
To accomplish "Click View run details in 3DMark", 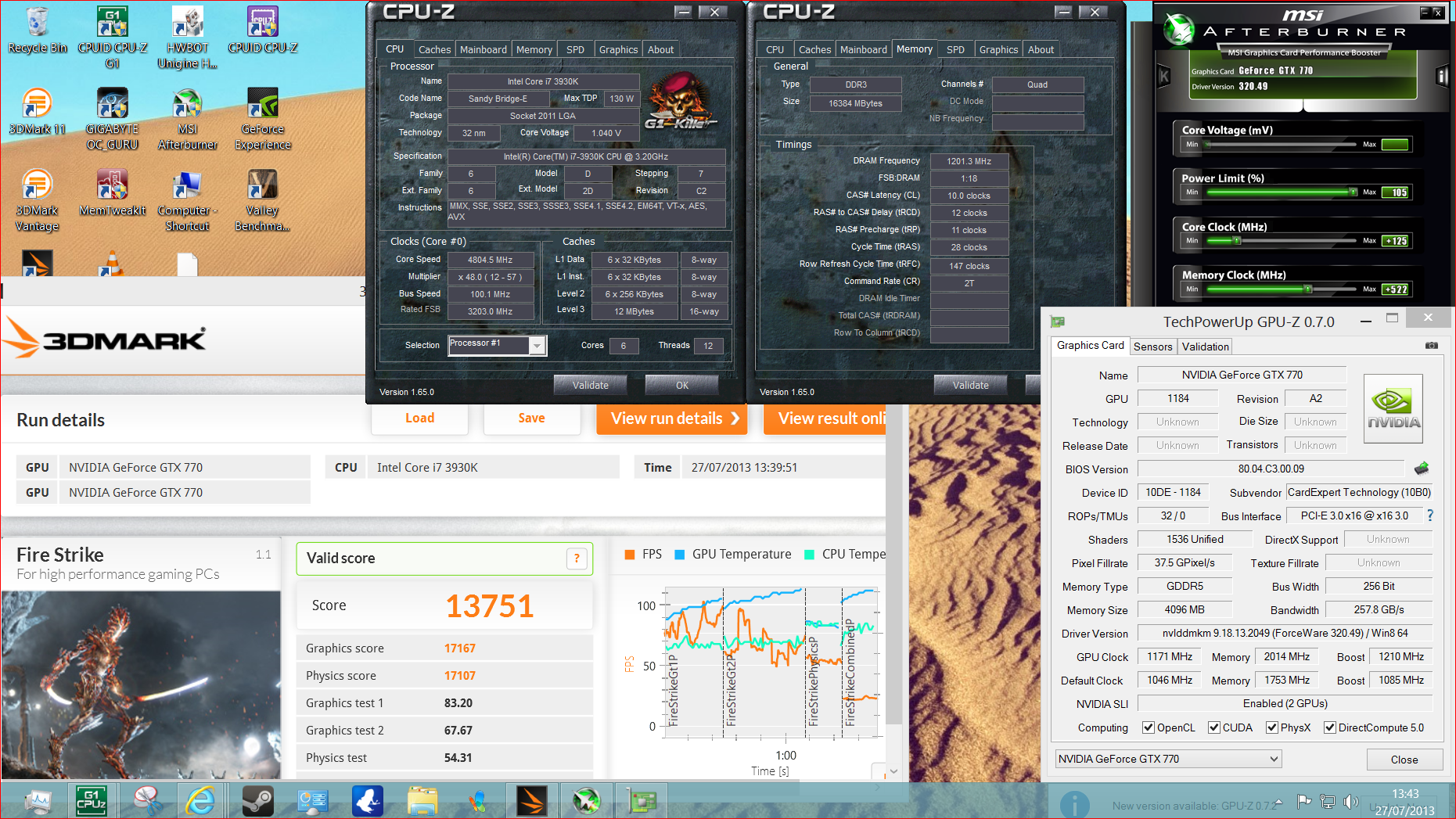I will (x=671, y=418).
